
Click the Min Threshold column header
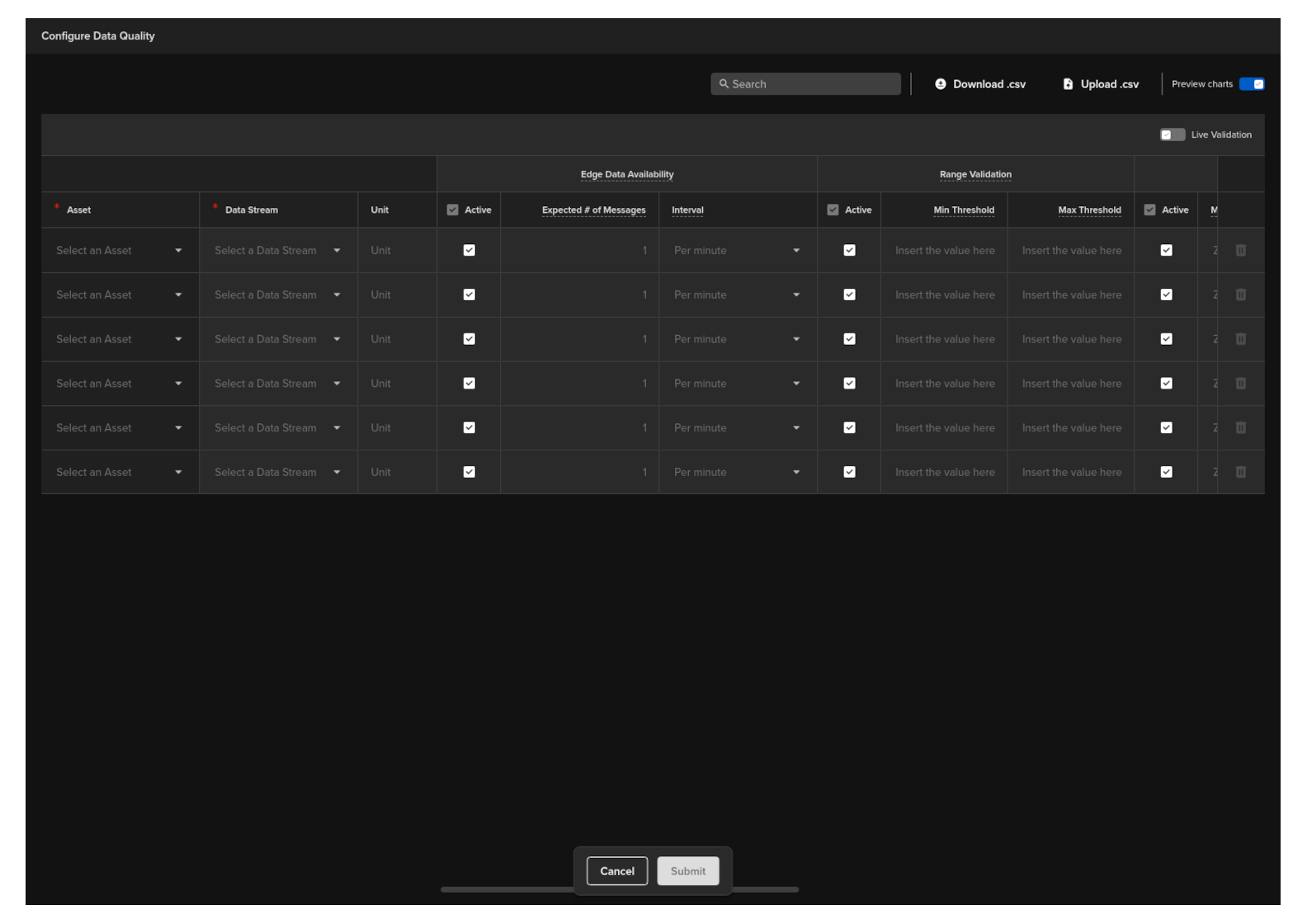pyautogui.click(x=963, y=210)
